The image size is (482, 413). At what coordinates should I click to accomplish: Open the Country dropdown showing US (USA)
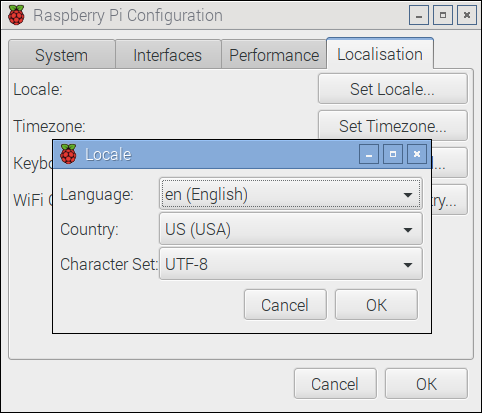(291, 229)
